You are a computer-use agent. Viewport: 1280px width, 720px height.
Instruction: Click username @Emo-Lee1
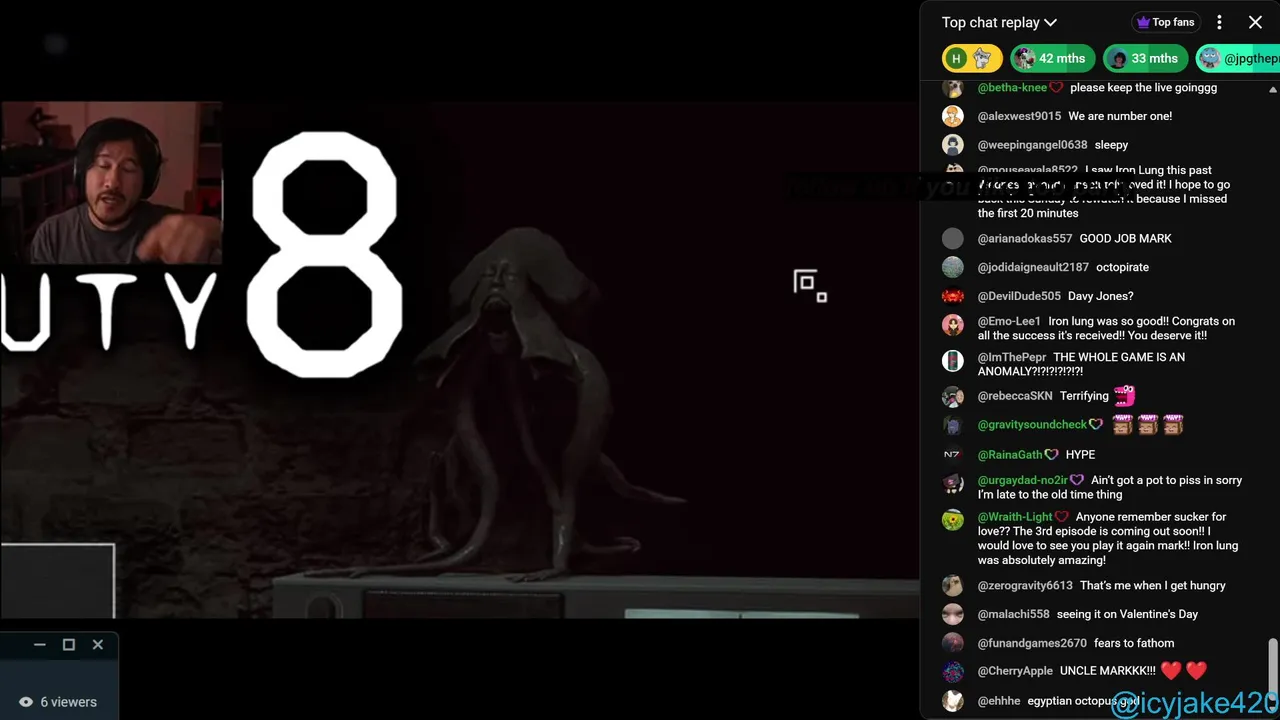click(1009, 321)
